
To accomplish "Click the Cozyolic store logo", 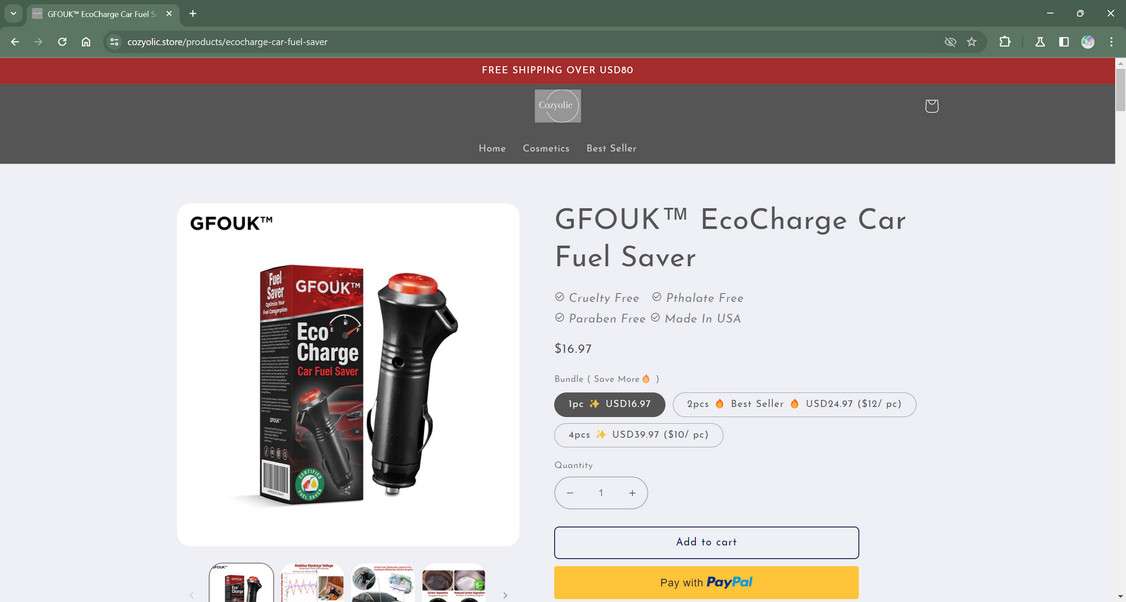I will point(558,106).
